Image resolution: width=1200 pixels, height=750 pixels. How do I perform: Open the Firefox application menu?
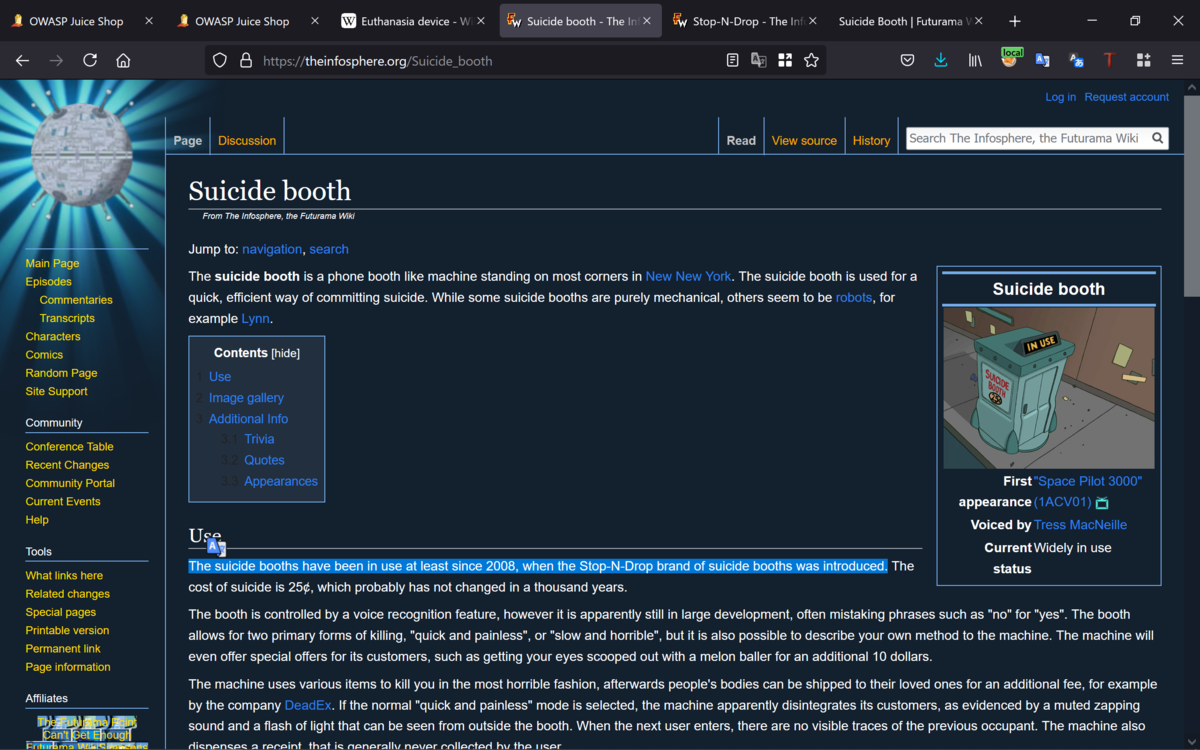click(x=1177, y=61)
